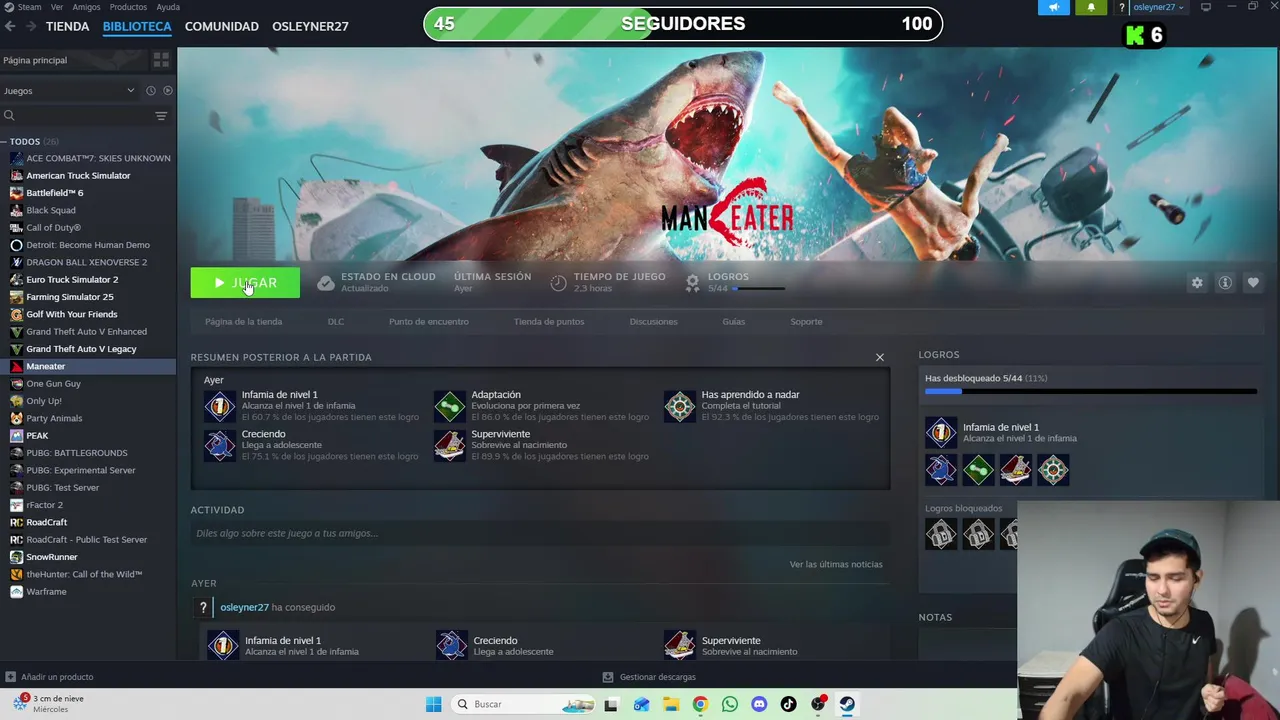
Task: Click the achievements gear icon beside Logros
Action: point(692,283)
